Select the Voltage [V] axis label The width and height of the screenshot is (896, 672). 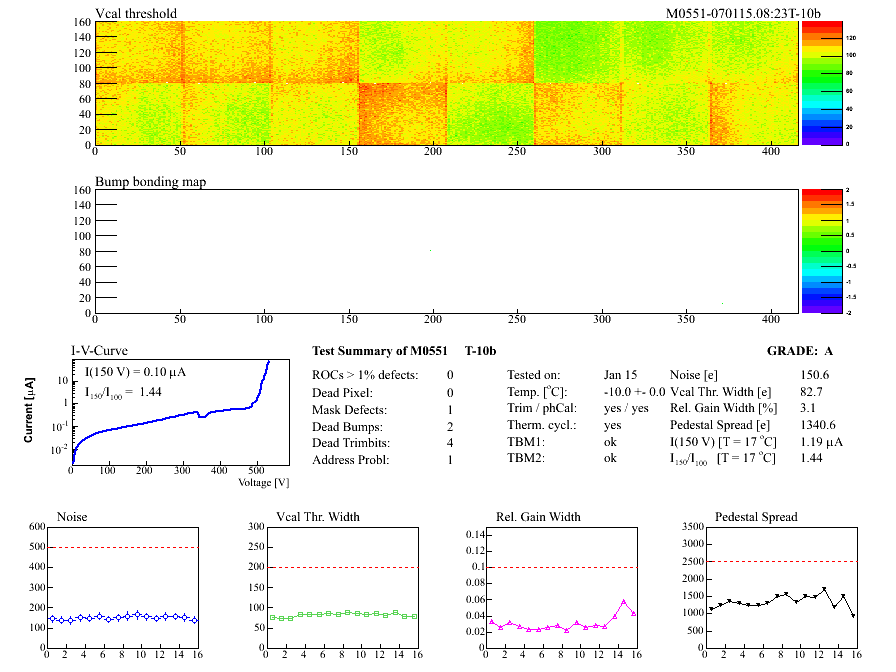tap(263, 482)
